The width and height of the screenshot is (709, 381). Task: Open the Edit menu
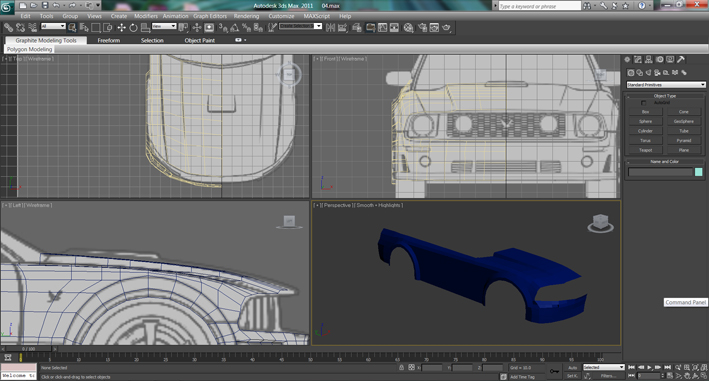click(25, 16)
